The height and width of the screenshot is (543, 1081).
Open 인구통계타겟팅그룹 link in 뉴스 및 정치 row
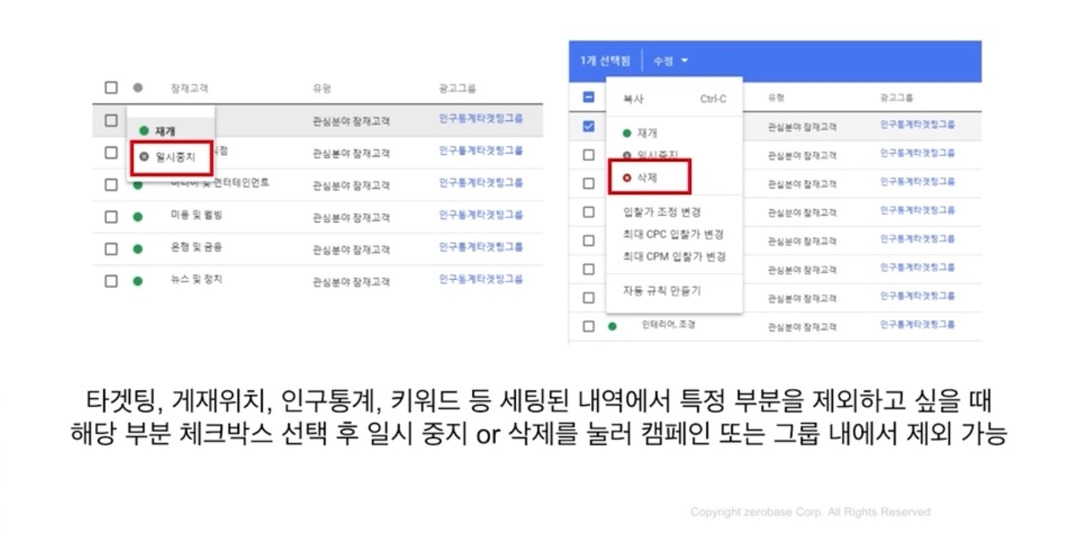[481, 279]
